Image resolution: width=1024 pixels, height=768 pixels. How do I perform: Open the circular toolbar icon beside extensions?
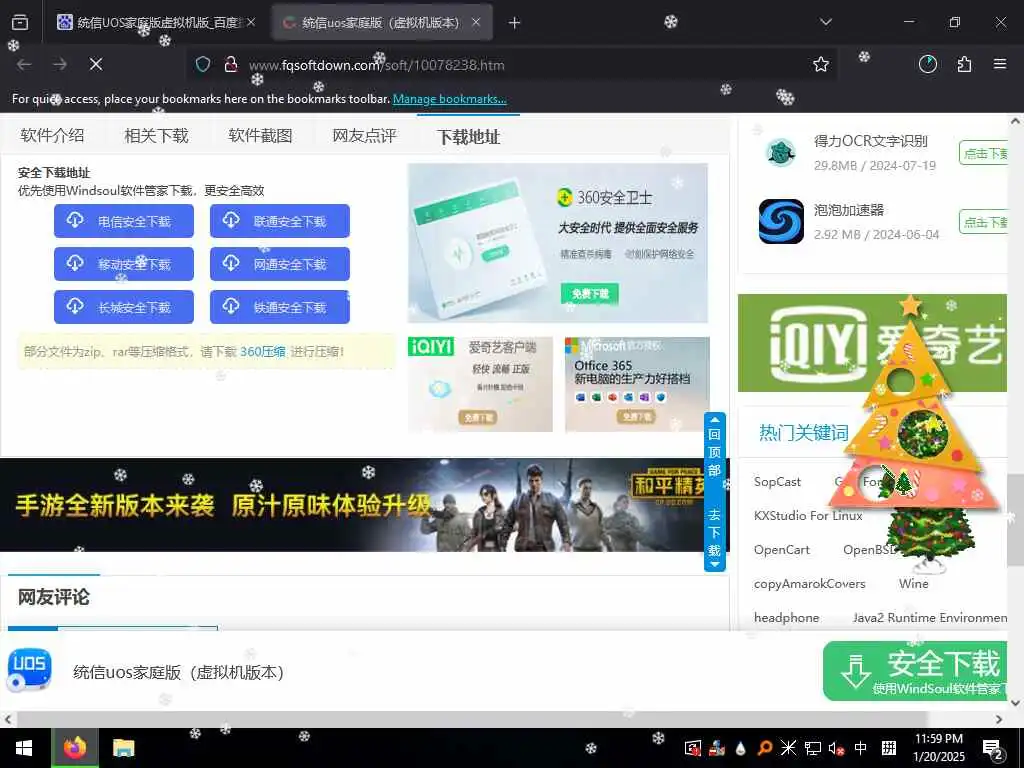click(928, 64)
